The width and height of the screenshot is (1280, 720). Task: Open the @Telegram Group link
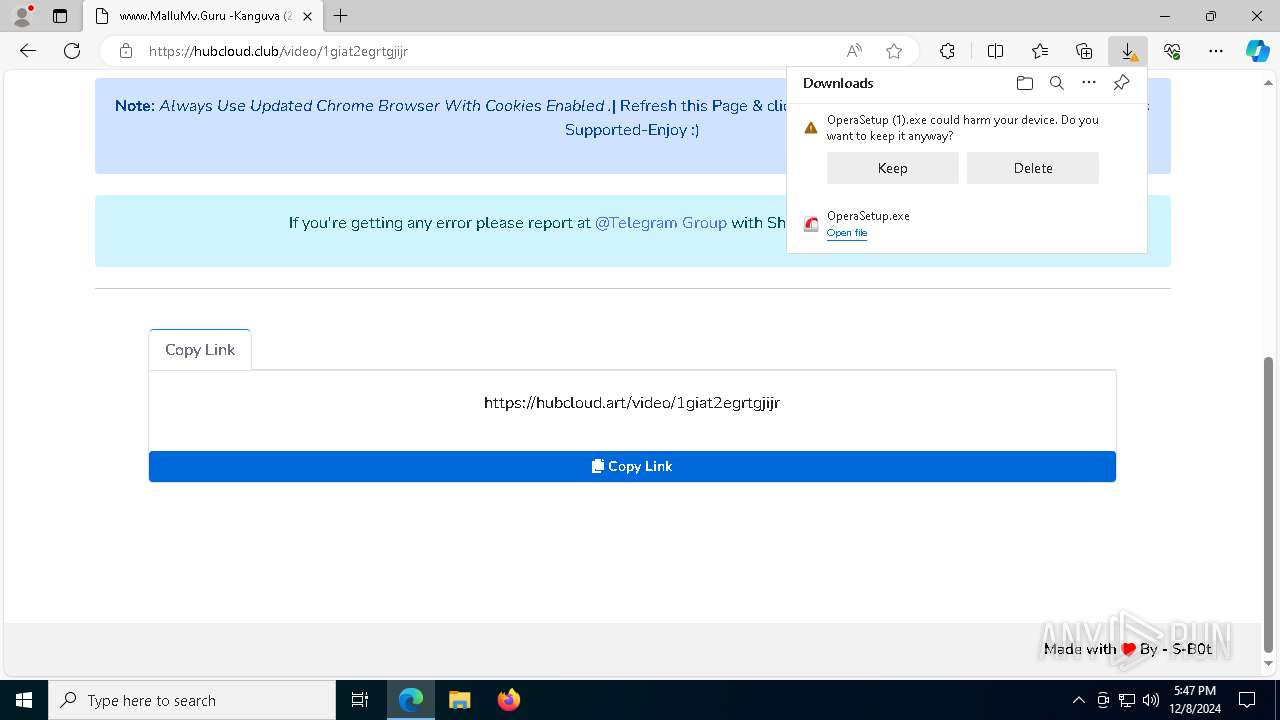661,223
